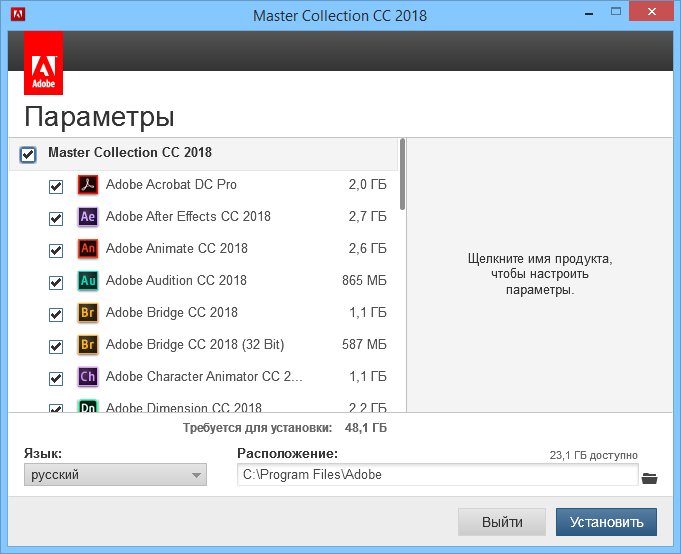This screenshot has width=681, height=554.
Task: Toggle the Adobe Character Animator checkbox
Action: [56, 378]
